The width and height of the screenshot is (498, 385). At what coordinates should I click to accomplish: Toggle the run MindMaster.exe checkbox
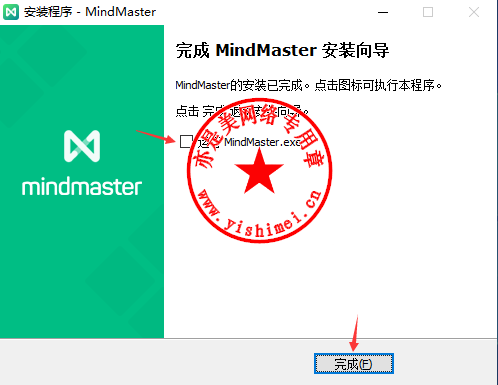(186, 141)
